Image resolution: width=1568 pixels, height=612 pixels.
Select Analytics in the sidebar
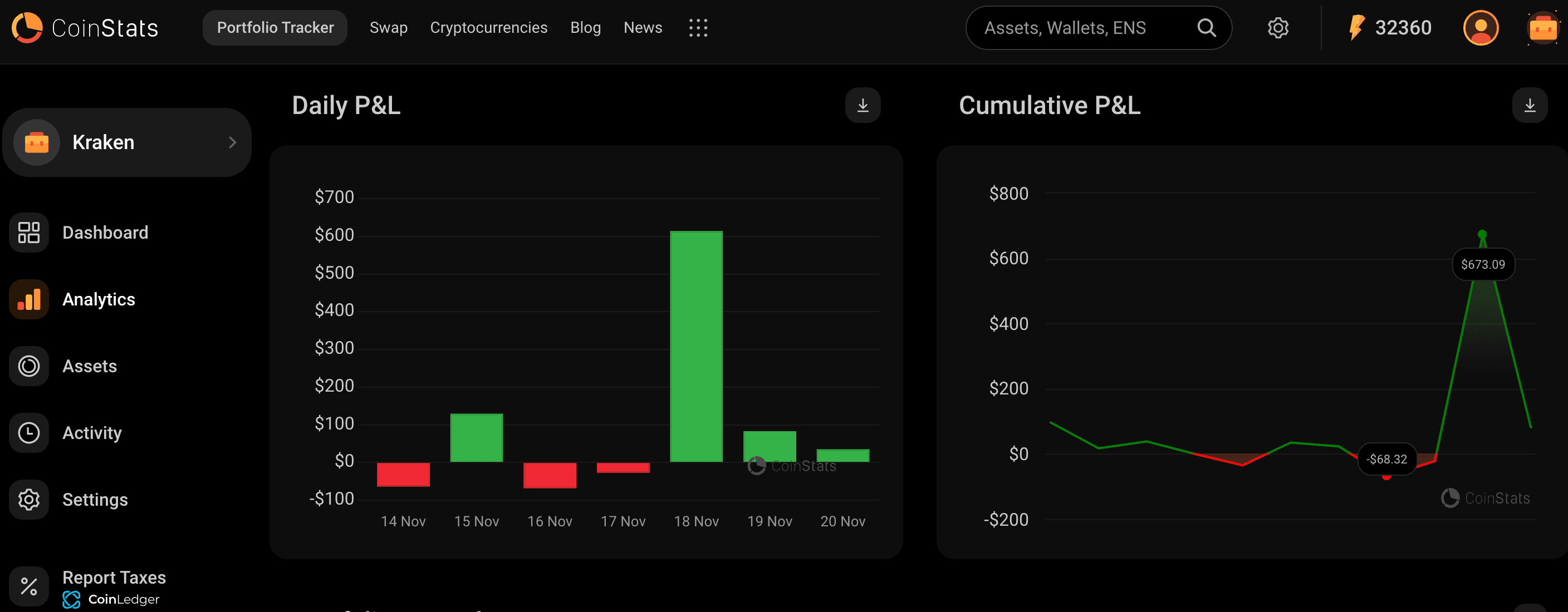[x=99, y=299]
